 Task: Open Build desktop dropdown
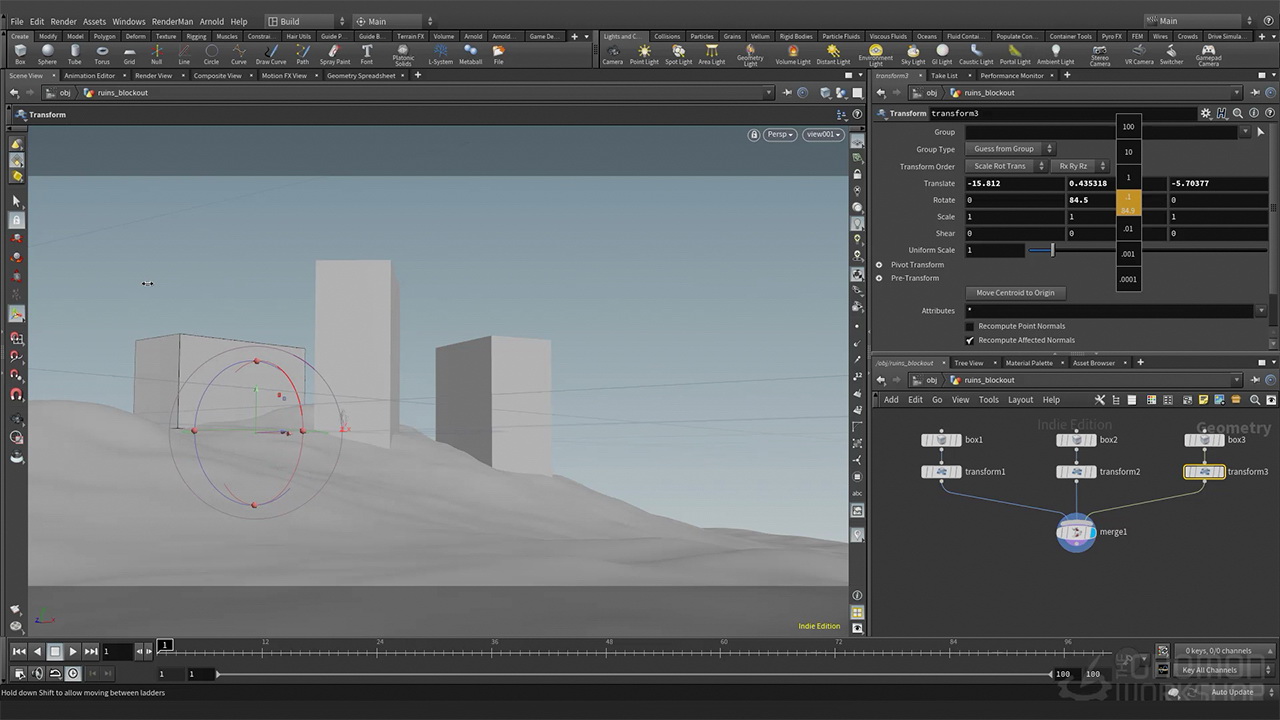pyautogui.click(x=306, y=21)
